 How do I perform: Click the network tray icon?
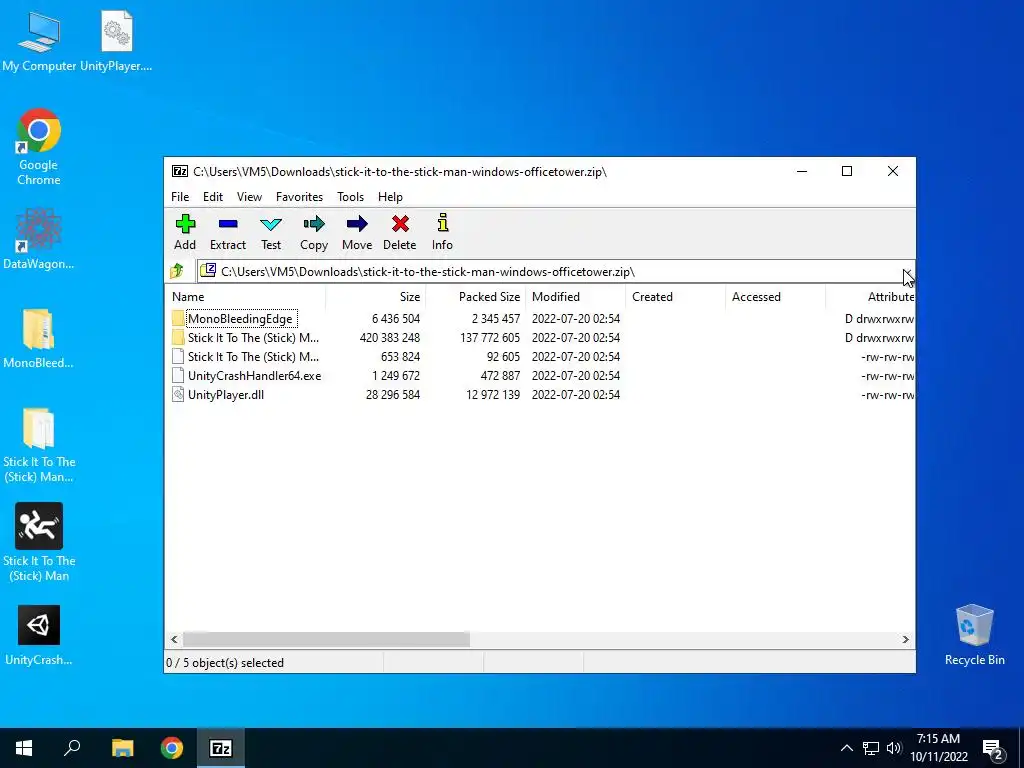(x=871, y=748)
